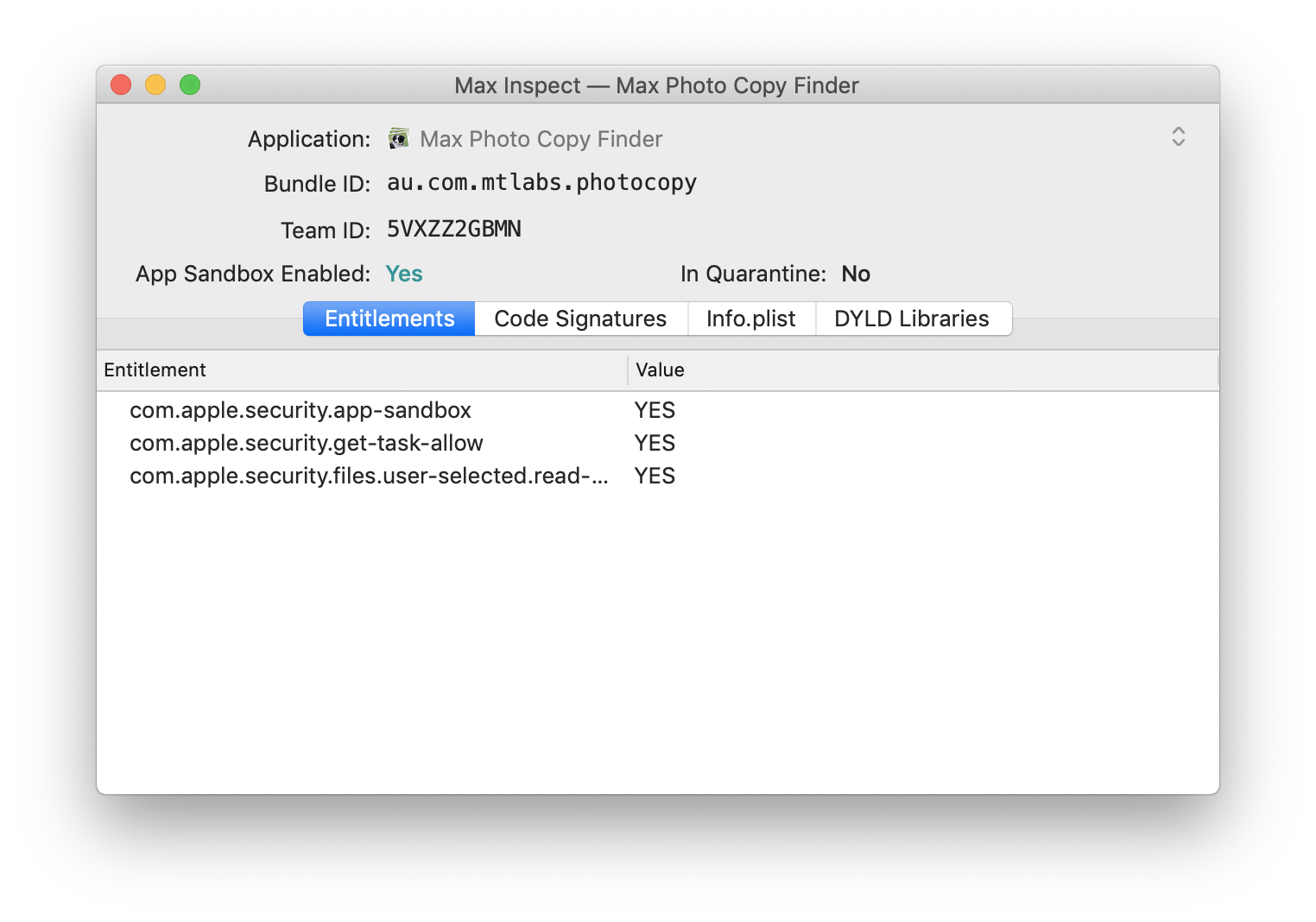This screenshot has width=1316, height=922.
Task: Minimize the Max Inspect window
Action: pos(155,85)
